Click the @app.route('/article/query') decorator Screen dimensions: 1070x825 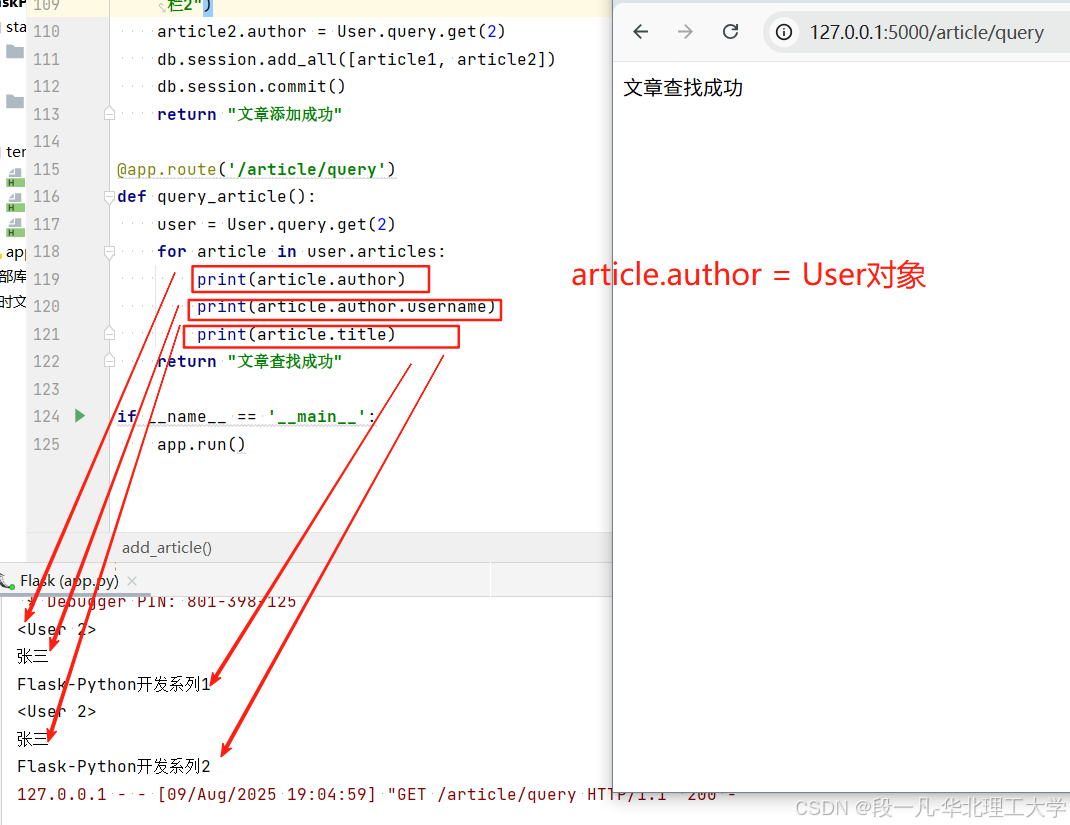click(256, 169)
